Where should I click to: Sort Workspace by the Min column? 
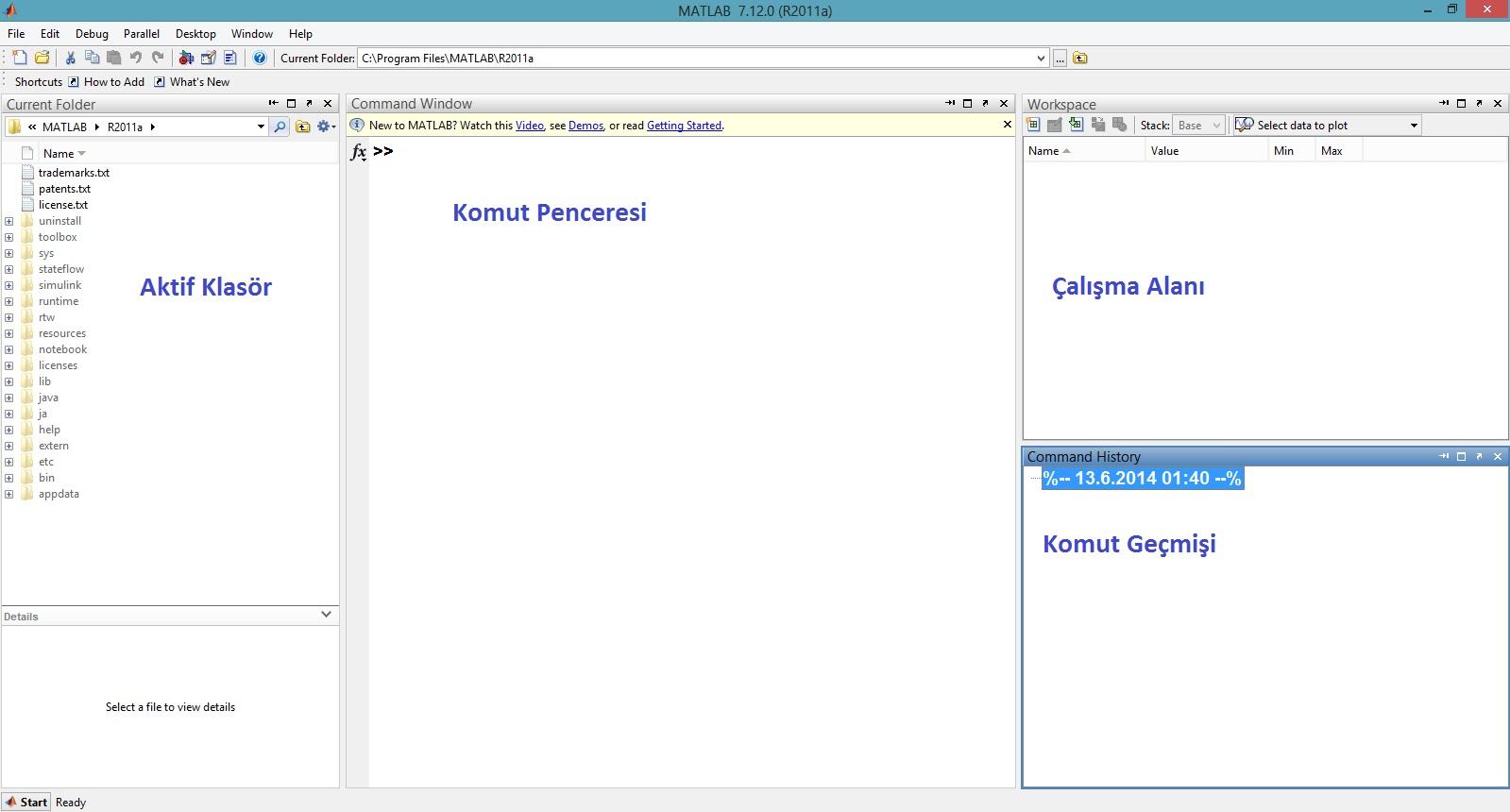click(x=1291, y=151)
